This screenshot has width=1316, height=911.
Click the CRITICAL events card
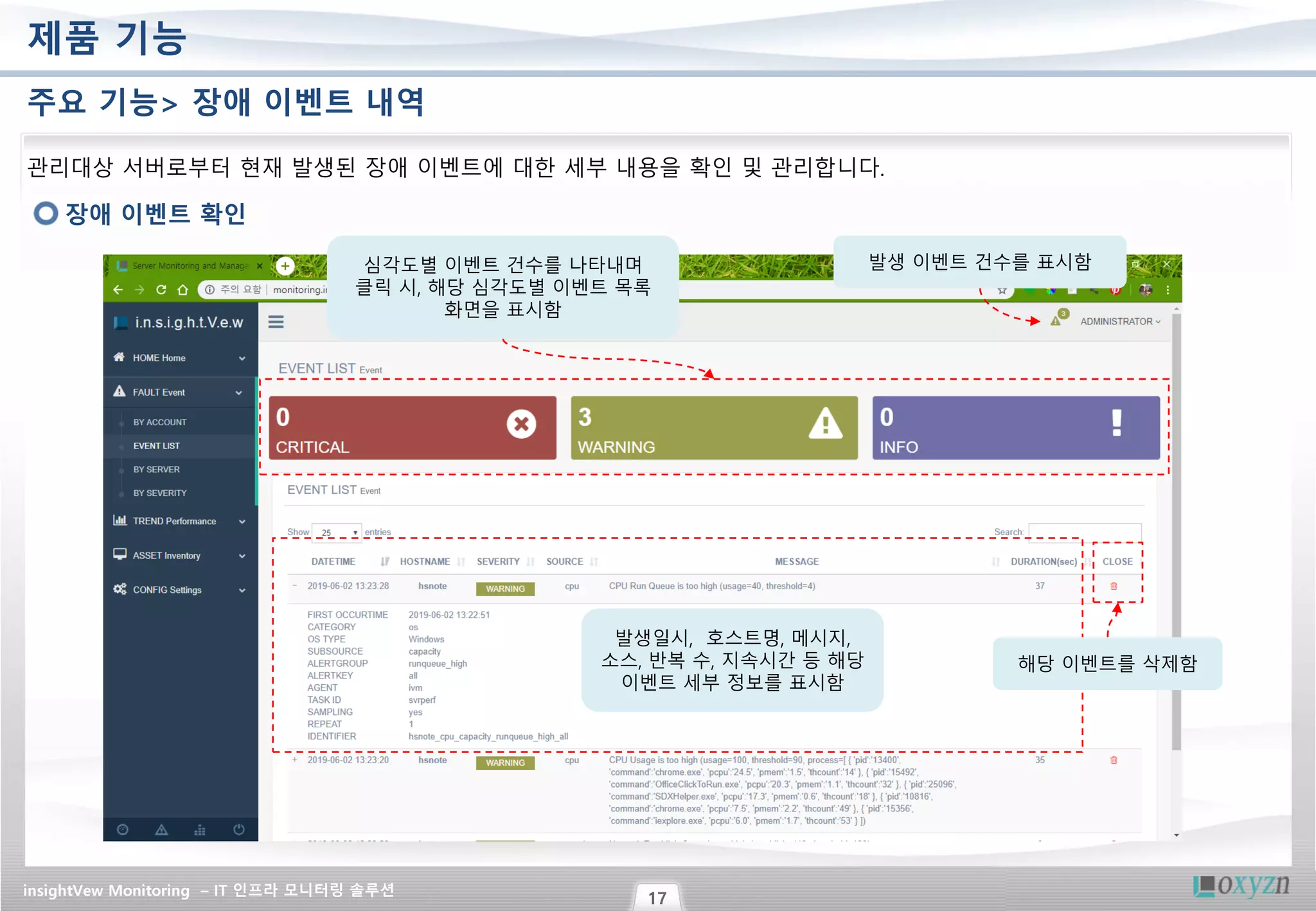[x=413, y=428]
